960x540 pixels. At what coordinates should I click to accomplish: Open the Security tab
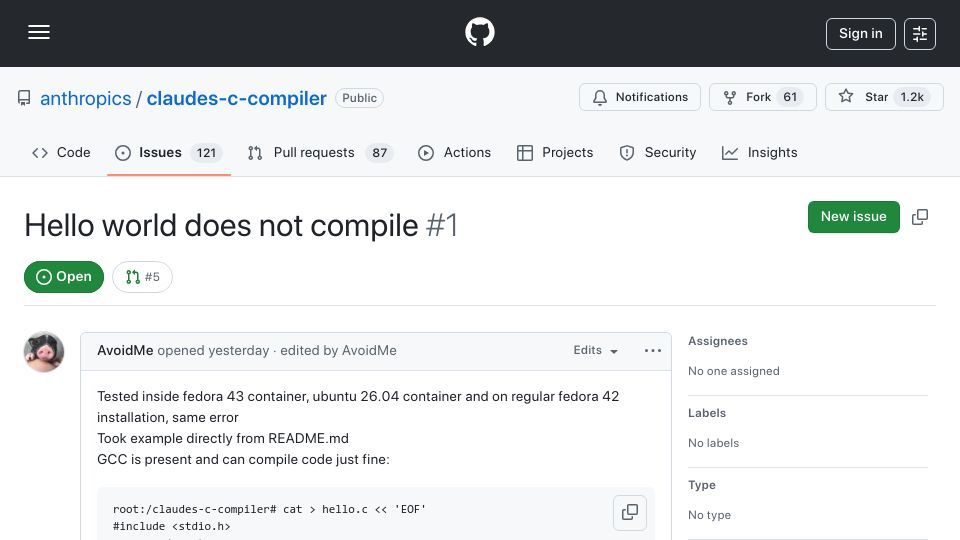(x=658, y=152)
